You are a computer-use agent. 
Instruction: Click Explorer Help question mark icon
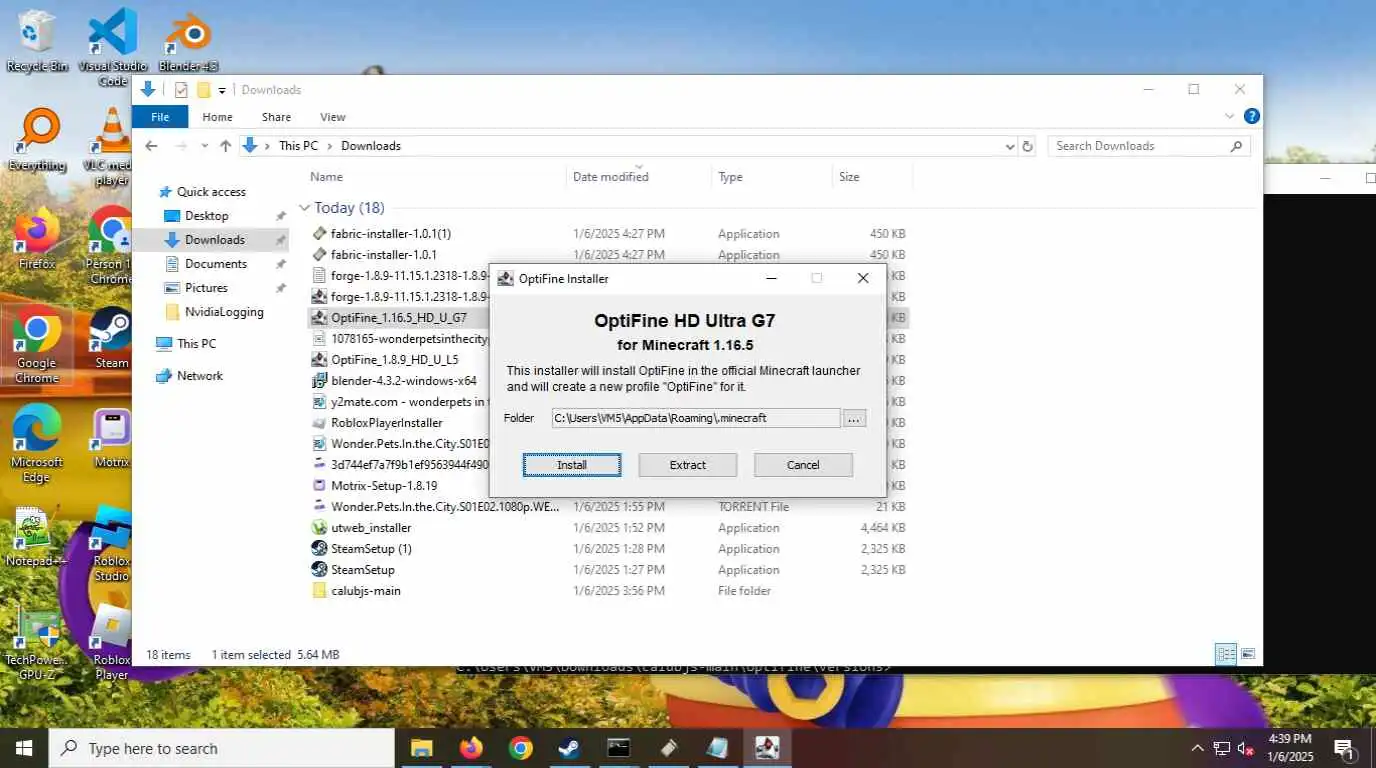pos(1251,117)
